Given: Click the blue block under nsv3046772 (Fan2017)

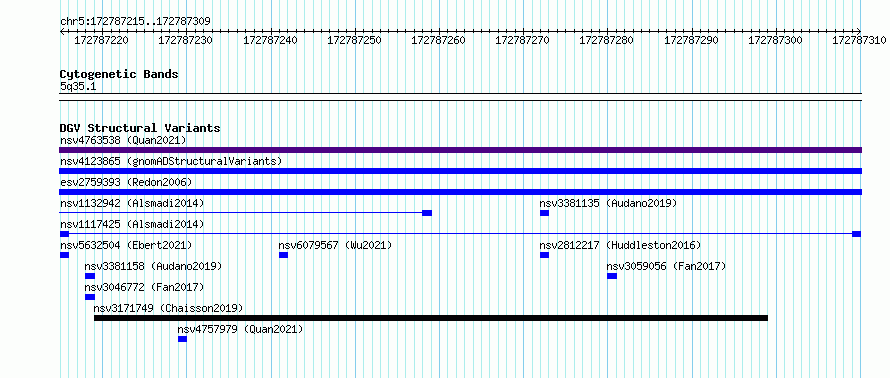Looking at the screenshot, I should pyautogui.click(x=90, y=297).
